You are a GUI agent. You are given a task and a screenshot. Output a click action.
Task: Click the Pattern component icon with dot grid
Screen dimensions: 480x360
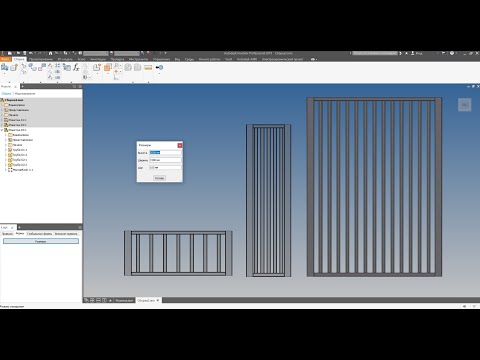58,66
